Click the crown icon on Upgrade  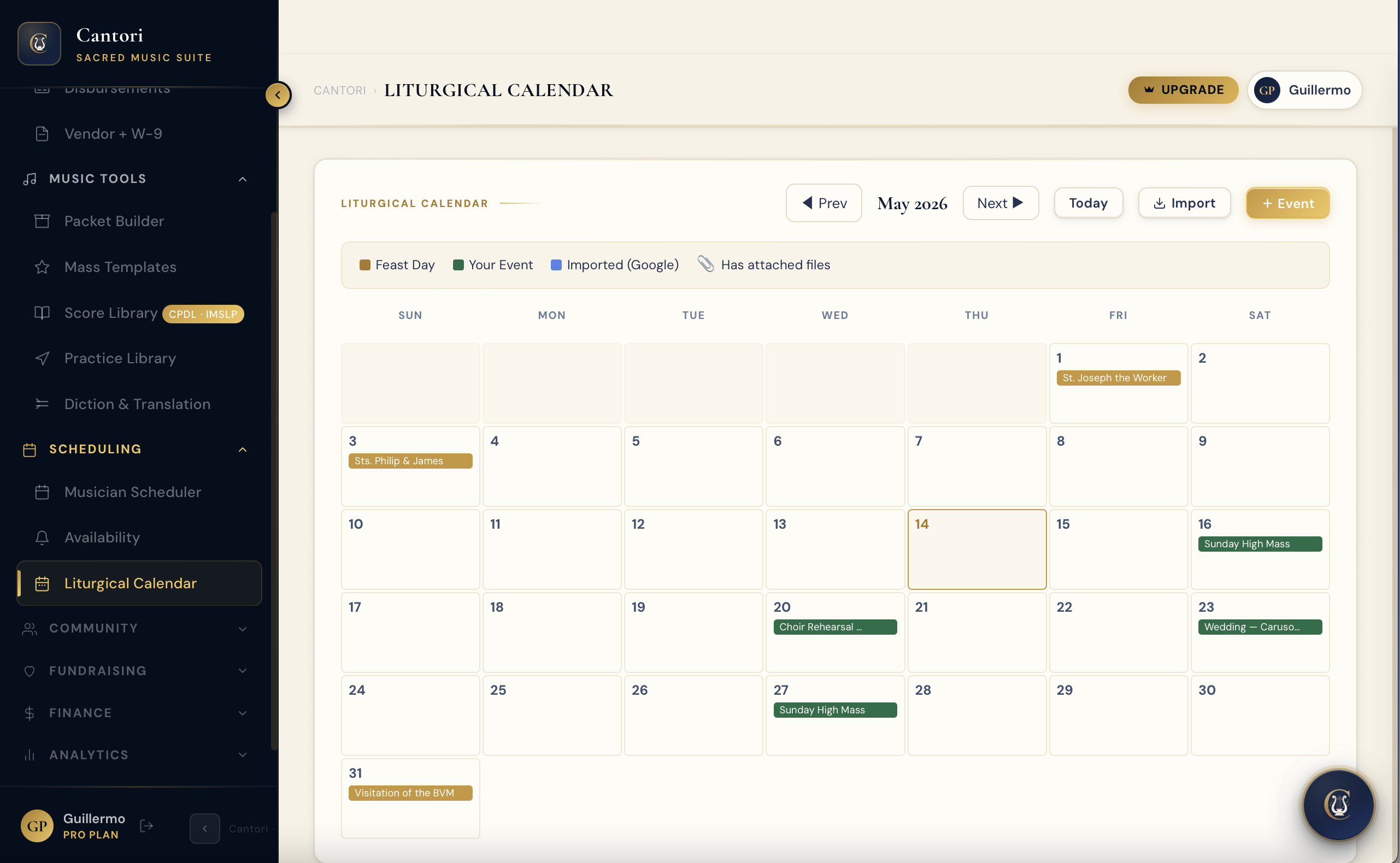[1149, 90]
